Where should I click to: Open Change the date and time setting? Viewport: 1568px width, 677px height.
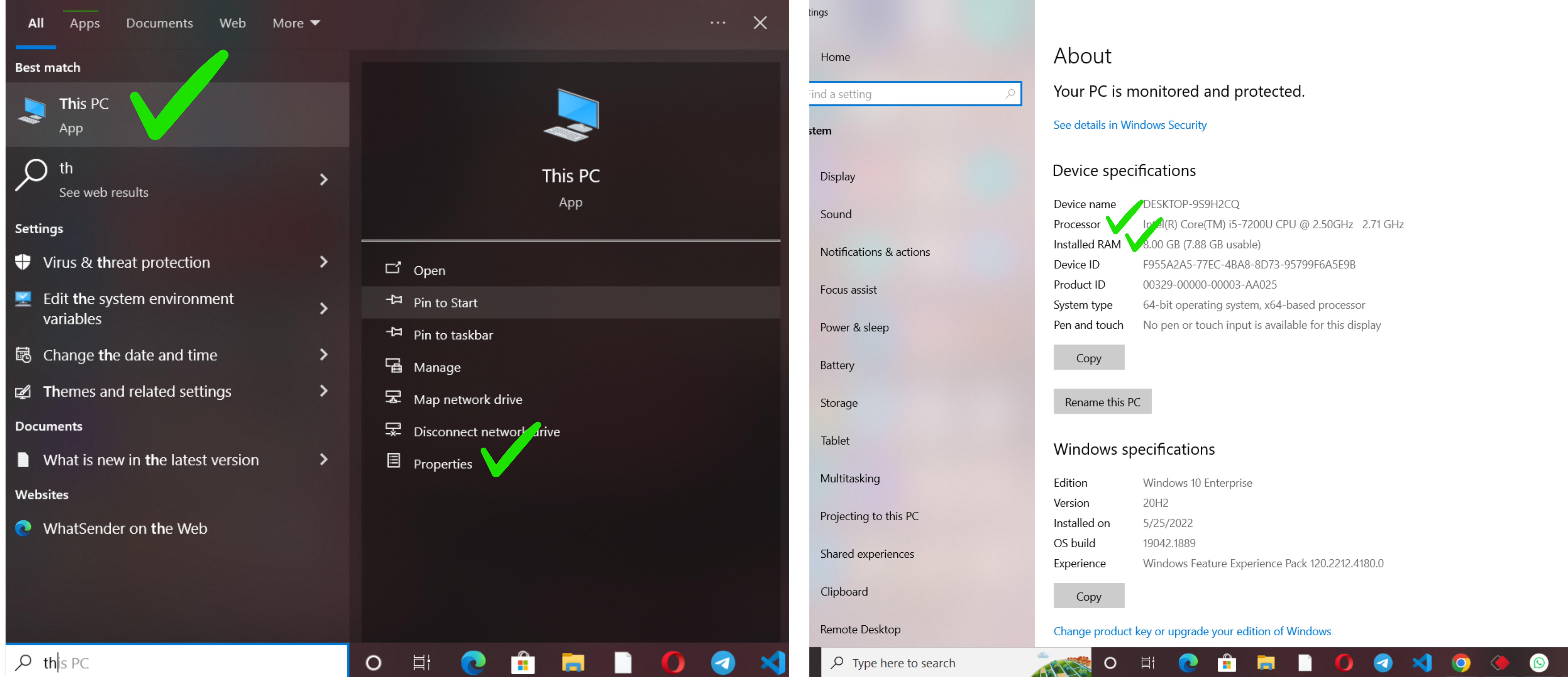[x=130, y=355]
